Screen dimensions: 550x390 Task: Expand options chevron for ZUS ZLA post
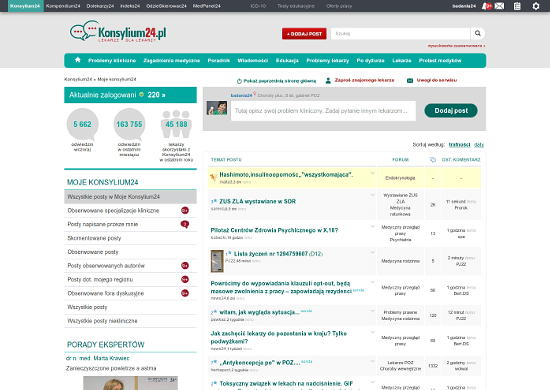tap(373, 195)
